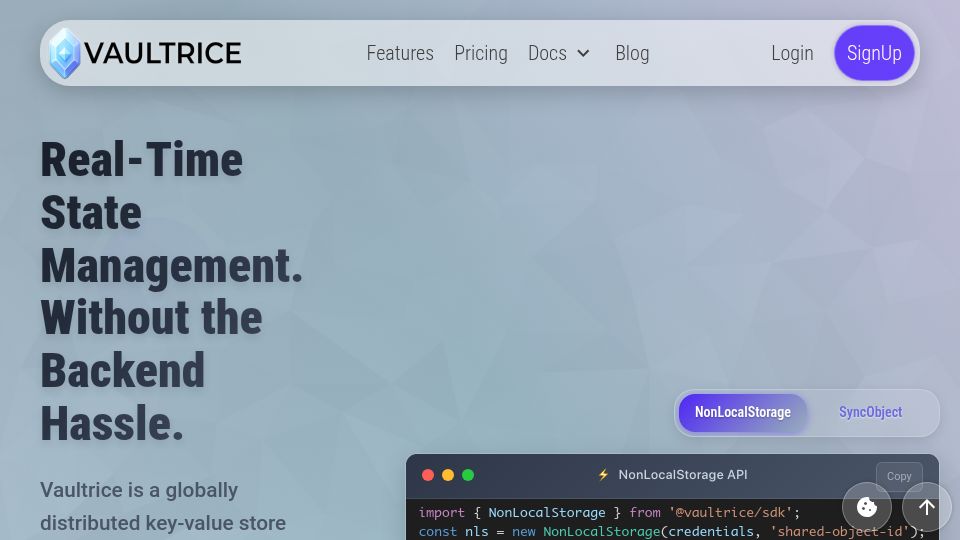The height and width of the screenshot is (540, 960).
Task: Click the lightning bolt icon in code header
Action: coord(603,474)
